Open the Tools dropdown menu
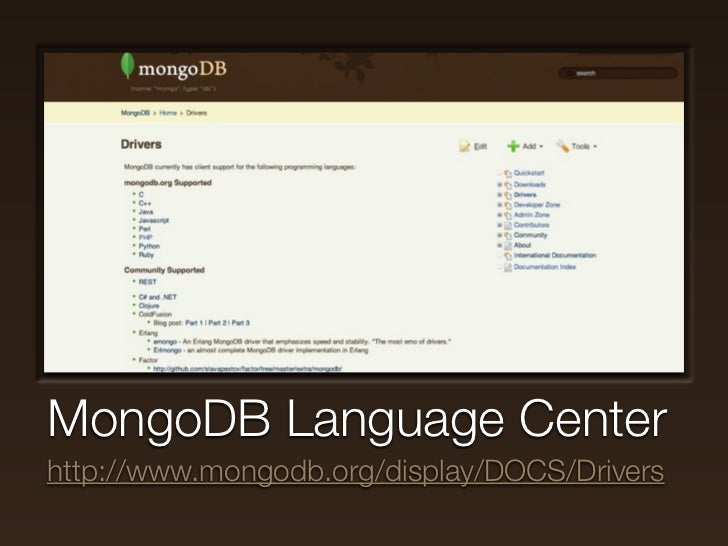 click(577, 146)
